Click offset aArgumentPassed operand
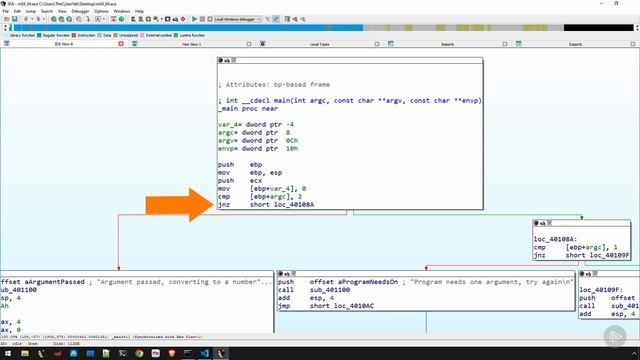 point(42,282)
